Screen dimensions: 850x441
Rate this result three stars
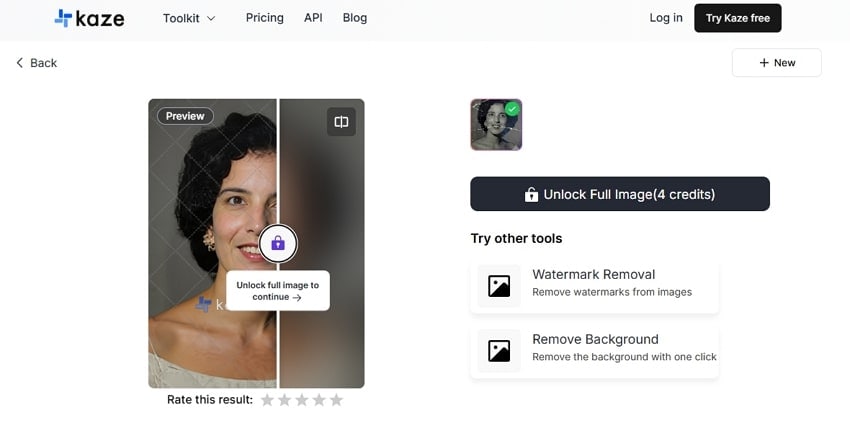pyautogui.click(x=301, y=400)
